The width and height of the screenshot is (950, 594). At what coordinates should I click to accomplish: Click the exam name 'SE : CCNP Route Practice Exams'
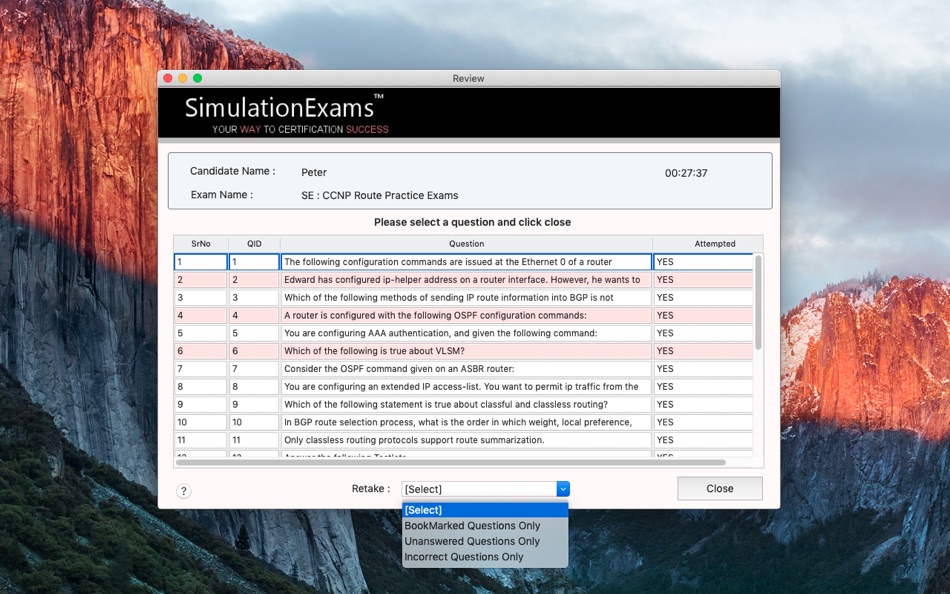(x=379, y=196)
